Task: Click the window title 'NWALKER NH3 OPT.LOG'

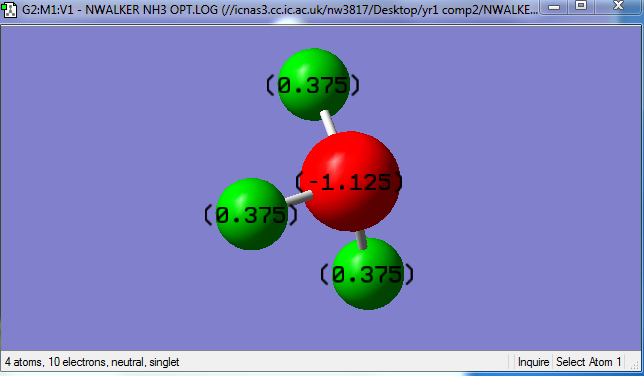Action: (x=152, y=10)
